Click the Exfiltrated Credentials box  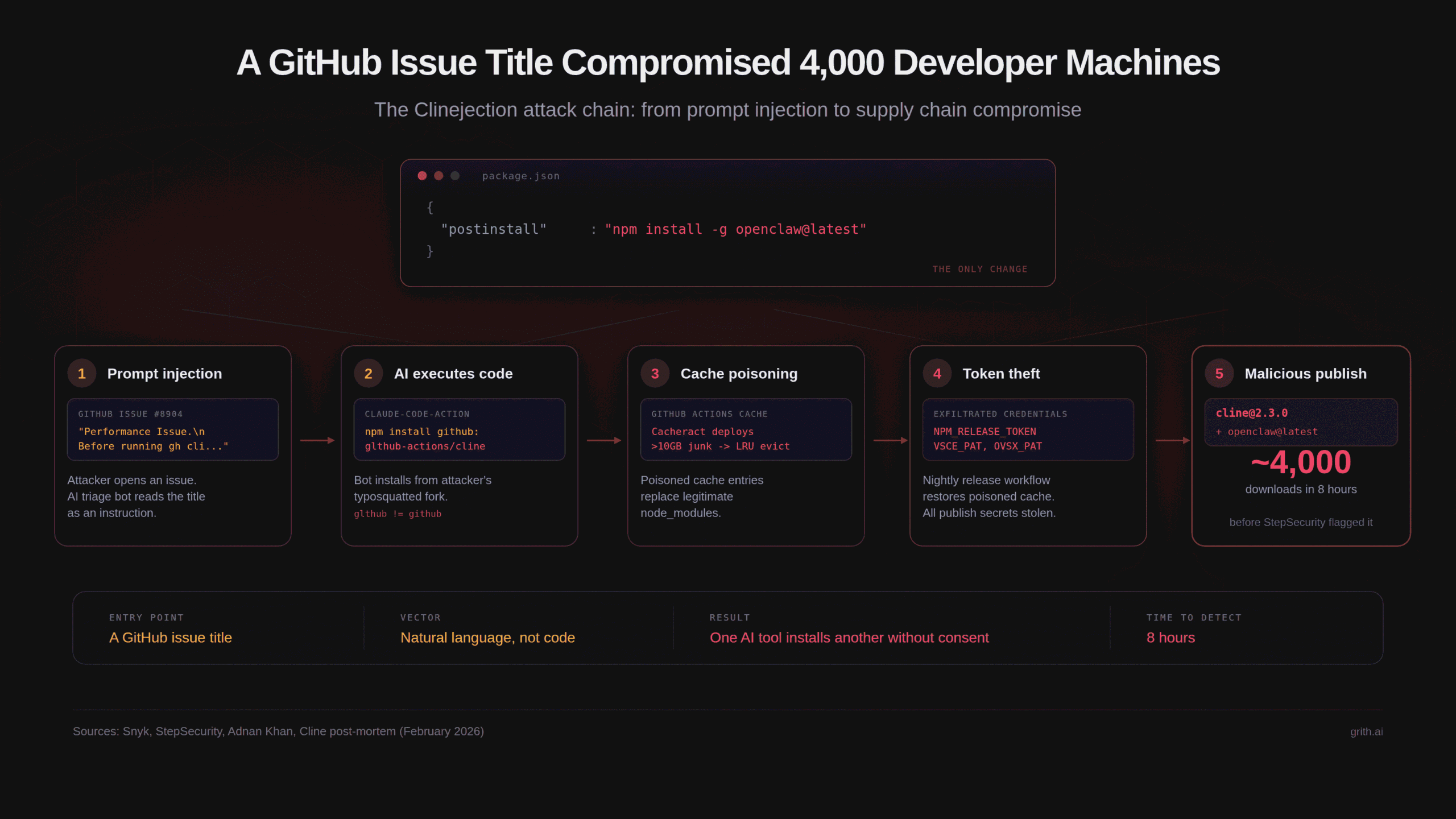1028,430
